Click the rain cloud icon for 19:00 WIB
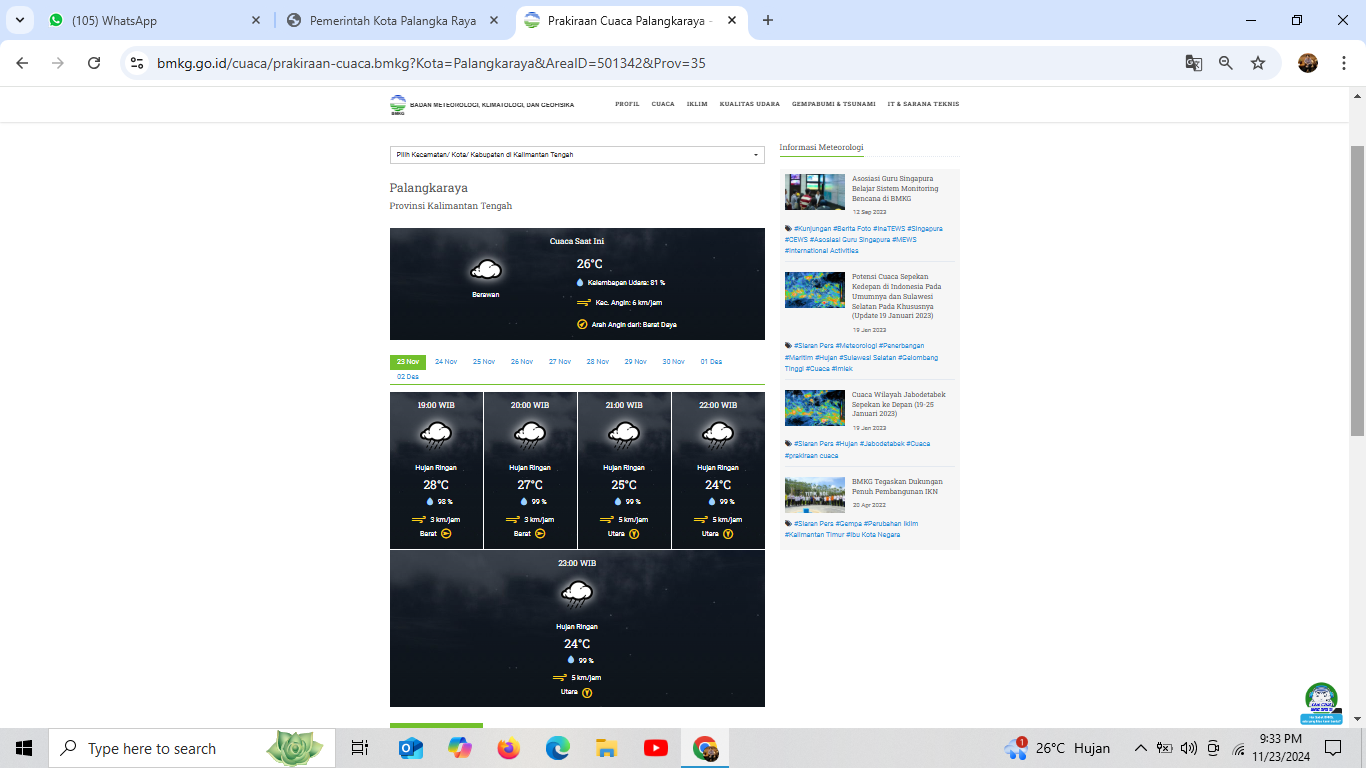1366x768 pixels. click(x=436, y=435)
